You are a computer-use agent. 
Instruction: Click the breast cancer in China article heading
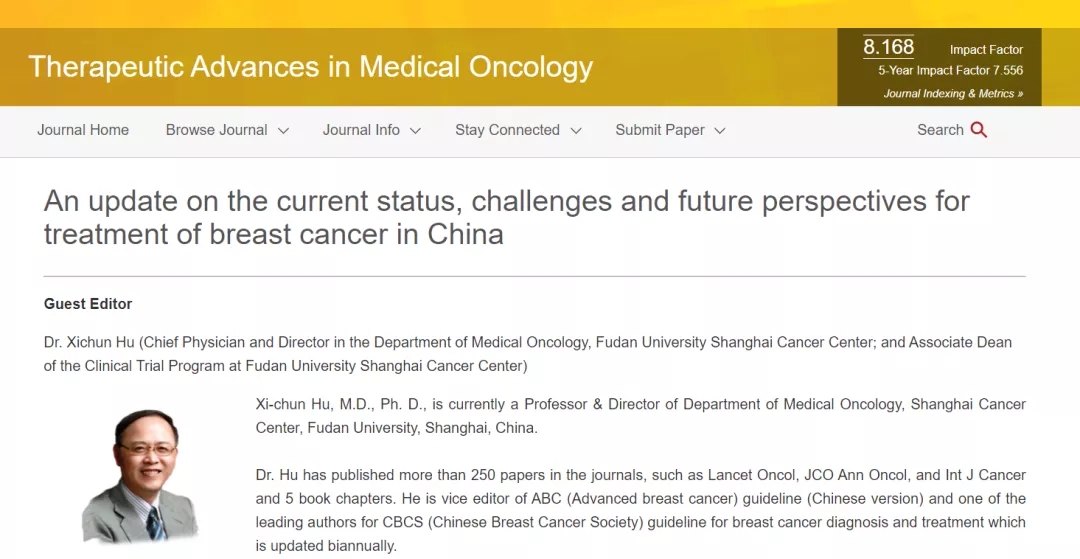506,217
